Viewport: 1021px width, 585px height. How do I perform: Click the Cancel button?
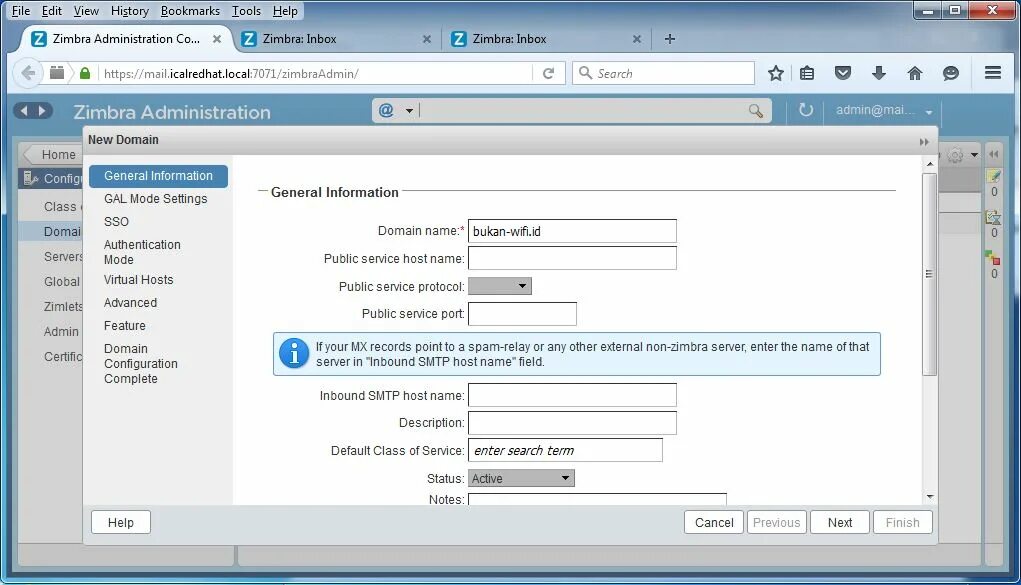click(714, 522)
